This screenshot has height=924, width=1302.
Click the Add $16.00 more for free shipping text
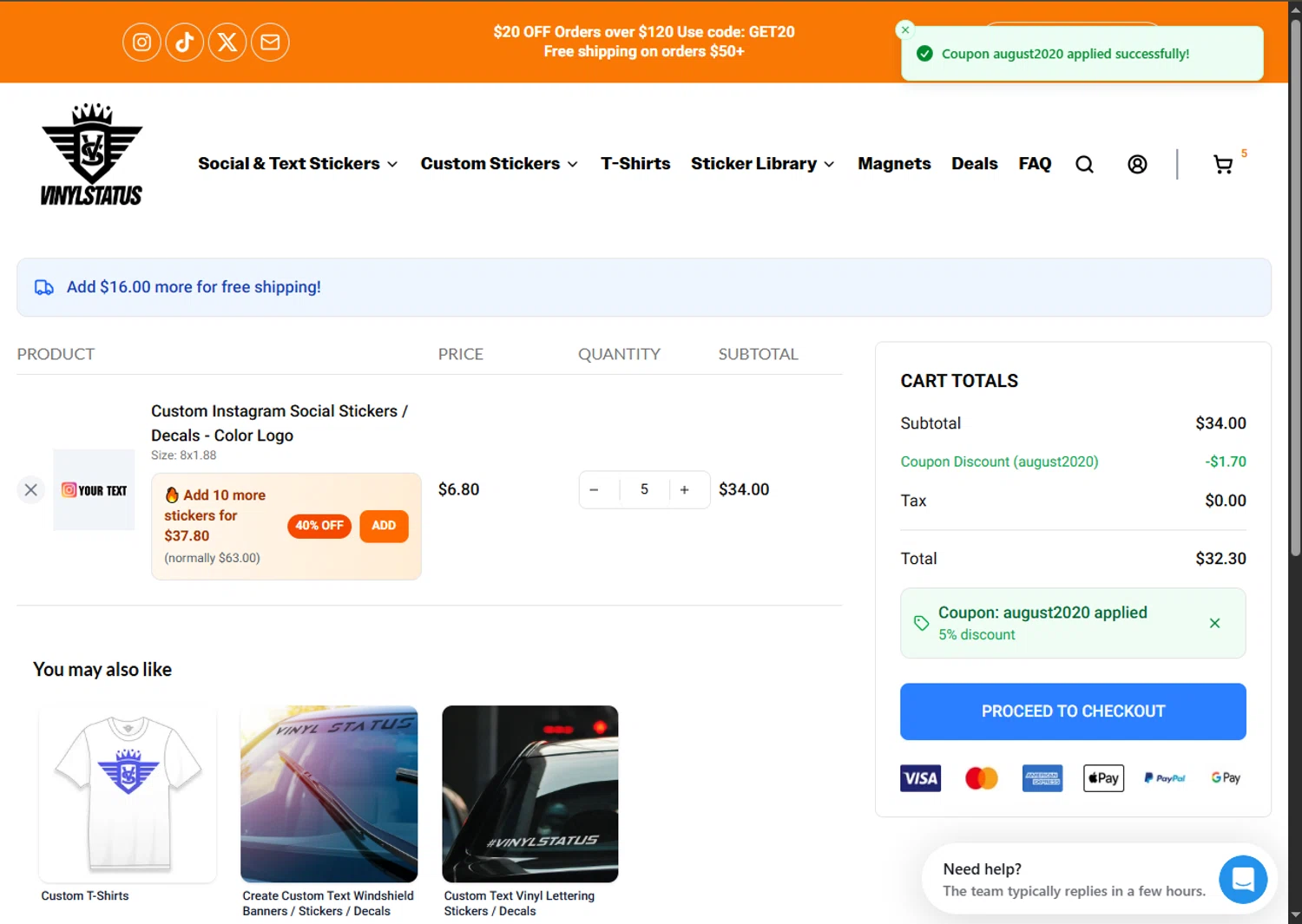coord(194,287)
